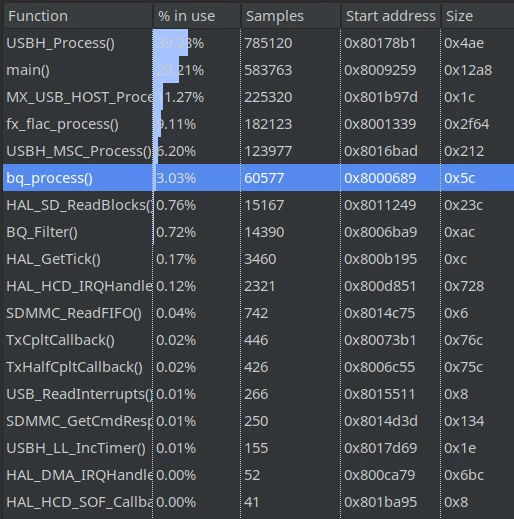Click the size value 0x5c

pos(460,178)
